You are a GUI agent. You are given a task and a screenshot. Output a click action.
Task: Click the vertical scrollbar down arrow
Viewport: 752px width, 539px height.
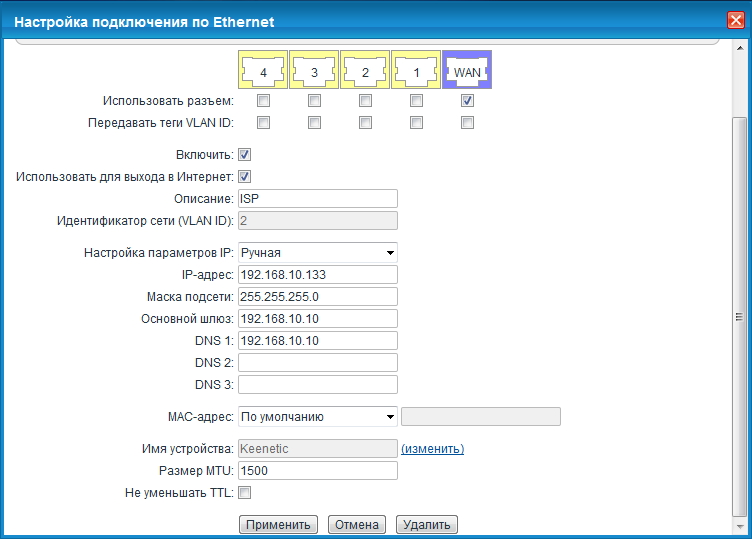coord(740,531)
